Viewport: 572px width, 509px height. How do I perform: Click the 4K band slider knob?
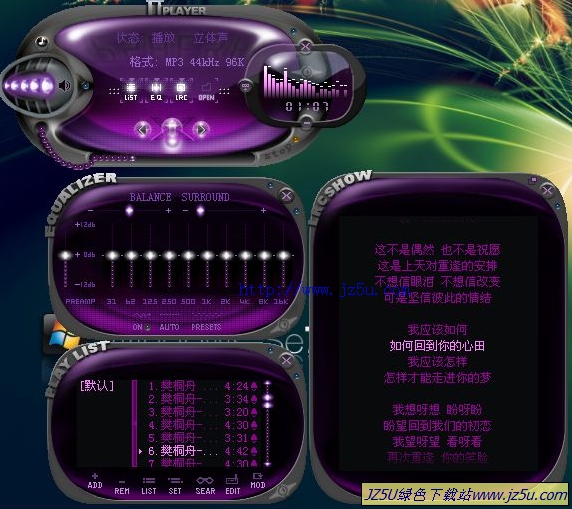point(245,255)
